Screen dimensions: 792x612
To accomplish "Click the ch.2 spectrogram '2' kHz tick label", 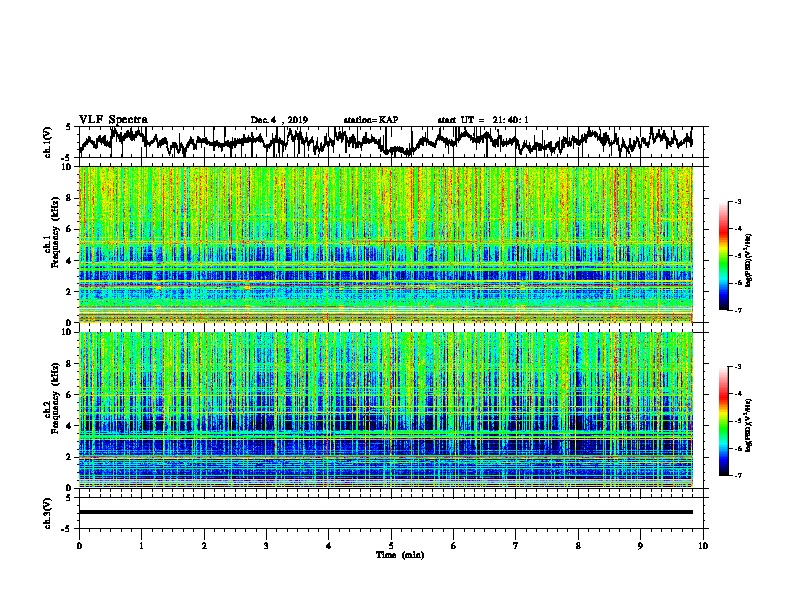I will click(x=70, y=457).
